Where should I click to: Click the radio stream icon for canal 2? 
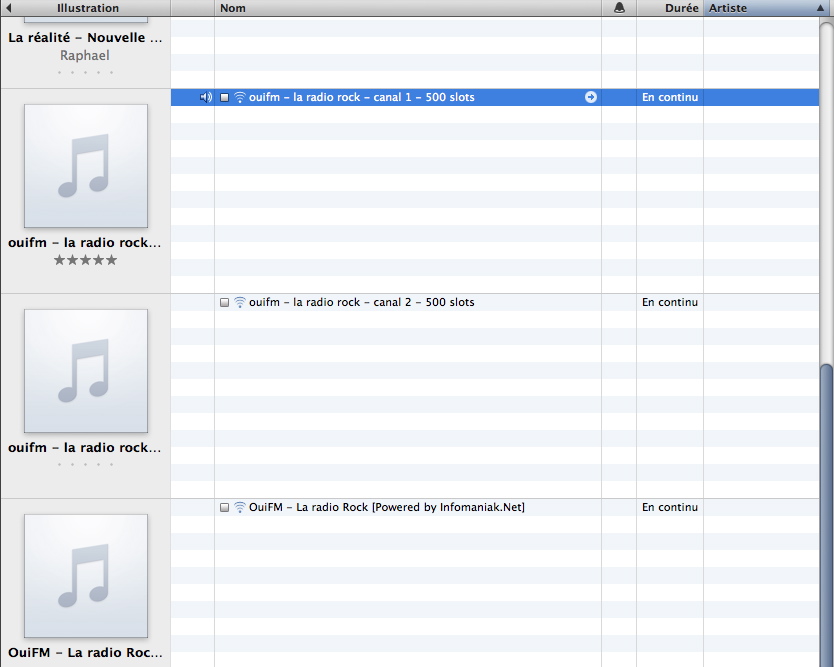(x=240, y=302)
